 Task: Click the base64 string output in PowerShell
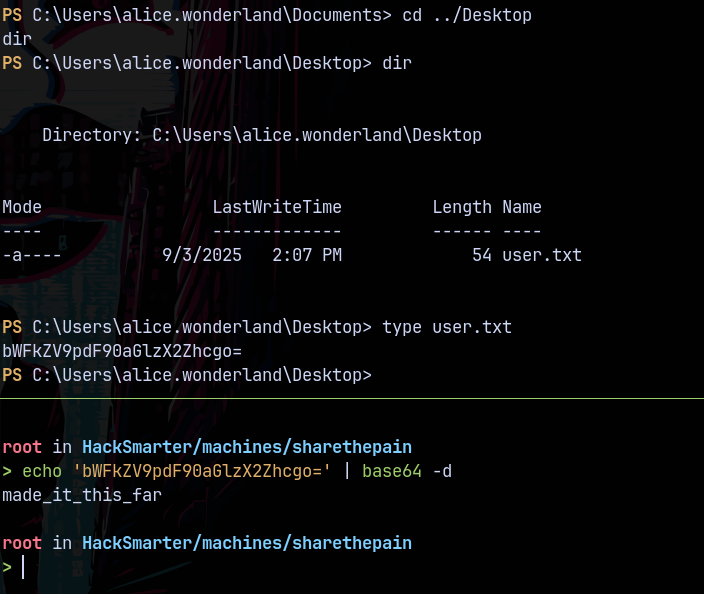click(122, 351)
